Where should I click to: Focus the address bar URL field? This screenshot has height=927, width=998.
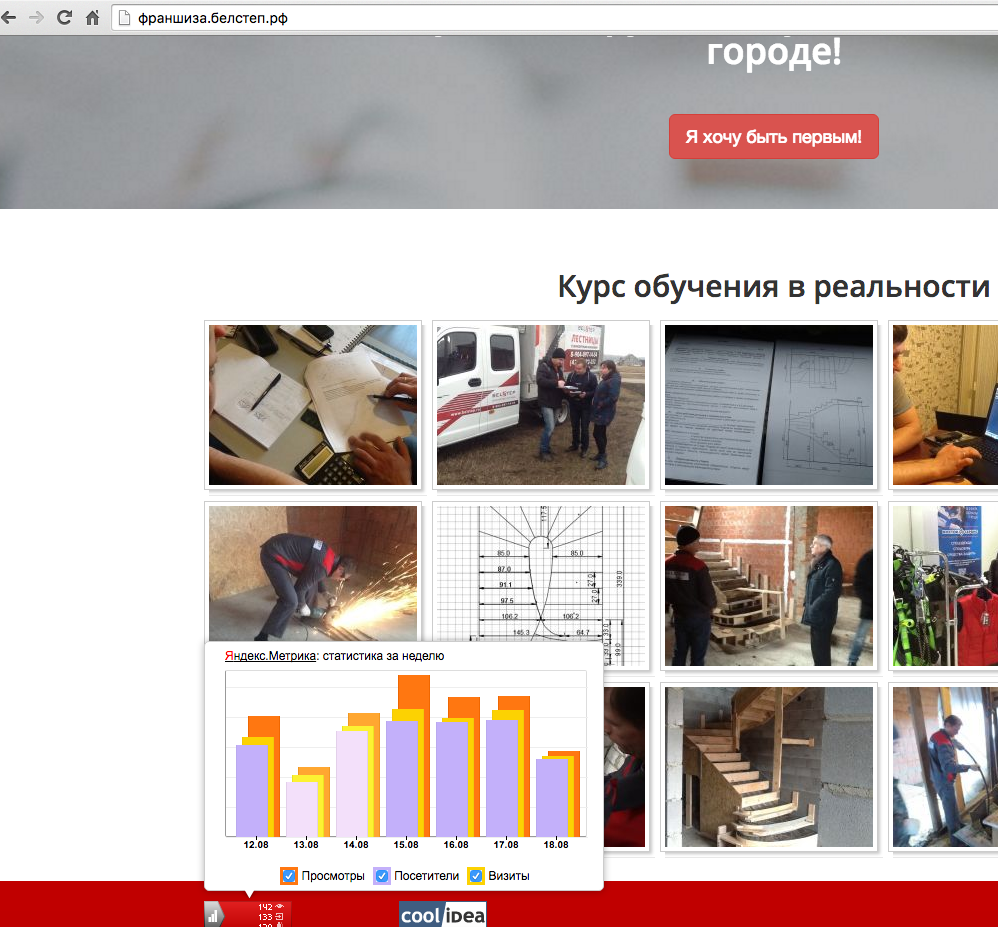tap(500, 18)
